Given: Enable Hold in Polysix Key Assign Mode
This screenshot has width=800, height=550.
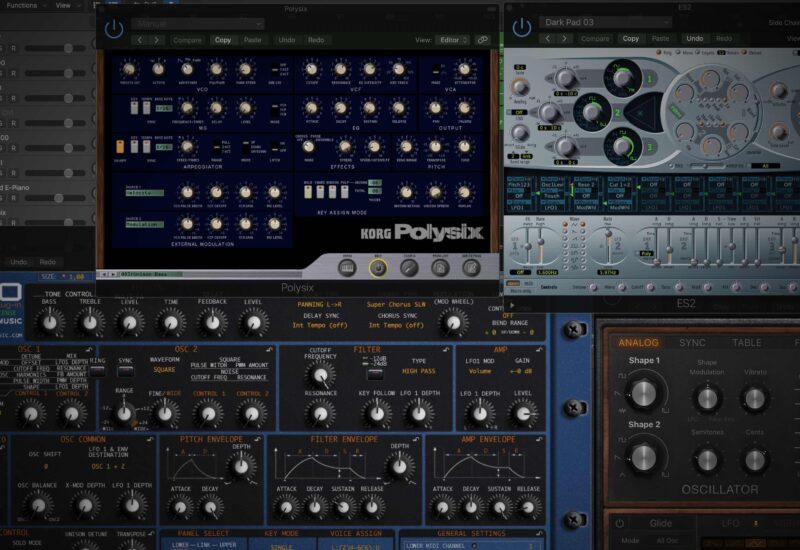Looking at the screenshot, I should pyautogui.click(x=308, y=192).
